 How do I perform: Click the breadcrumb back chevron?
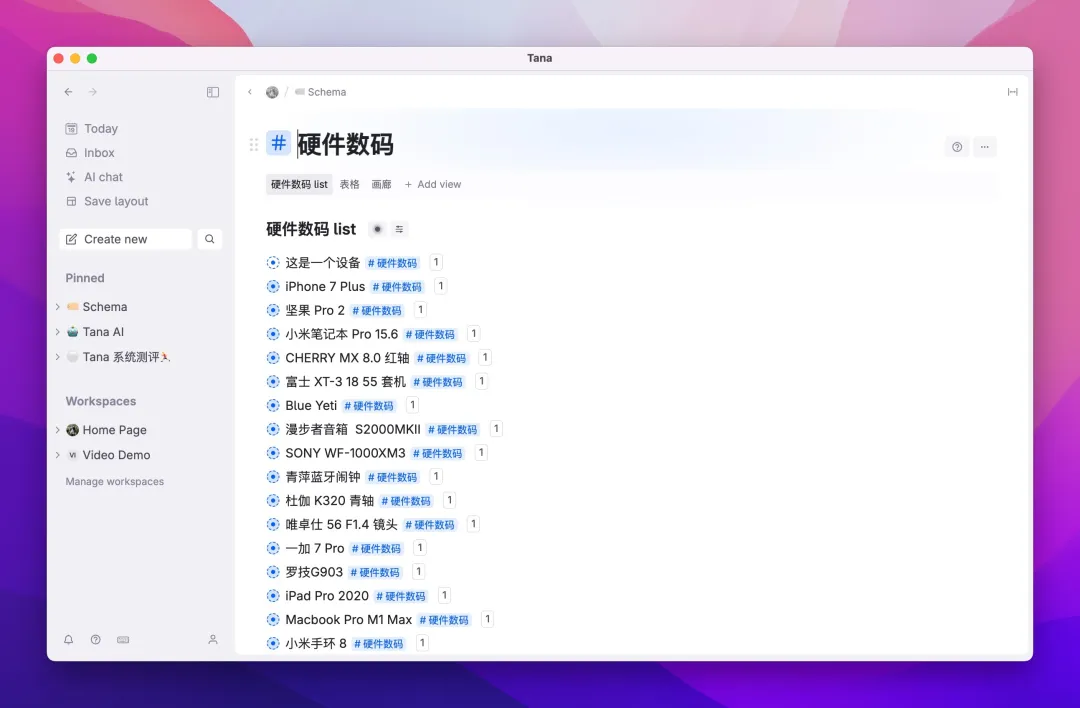click(250, 92)
